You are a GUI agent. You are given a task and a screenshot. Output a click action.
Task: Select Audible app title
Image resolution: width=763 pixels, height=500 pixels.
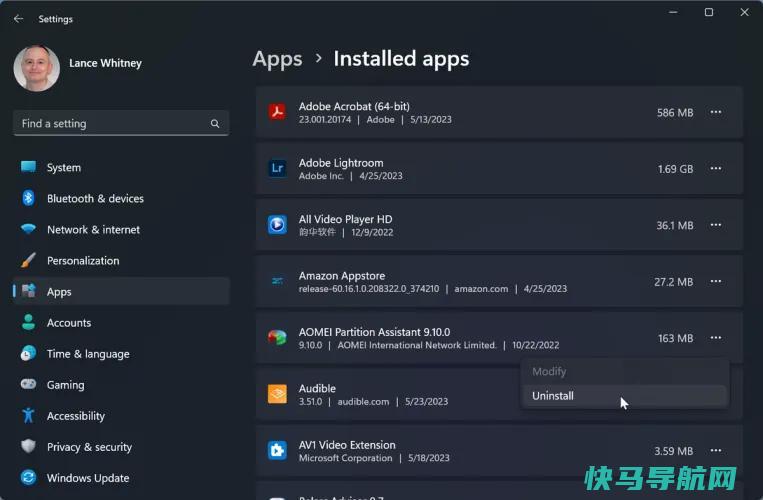point(317,389)
